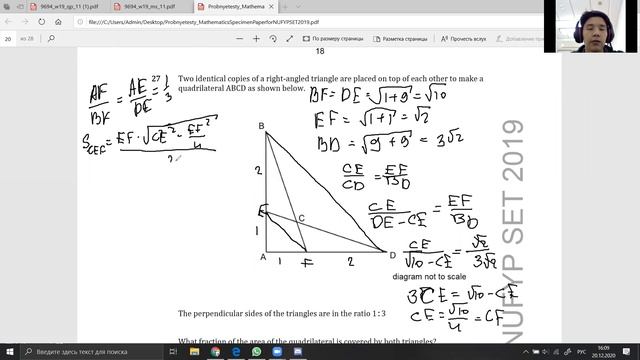Click the presenter video thumbnail

(590, 26)
